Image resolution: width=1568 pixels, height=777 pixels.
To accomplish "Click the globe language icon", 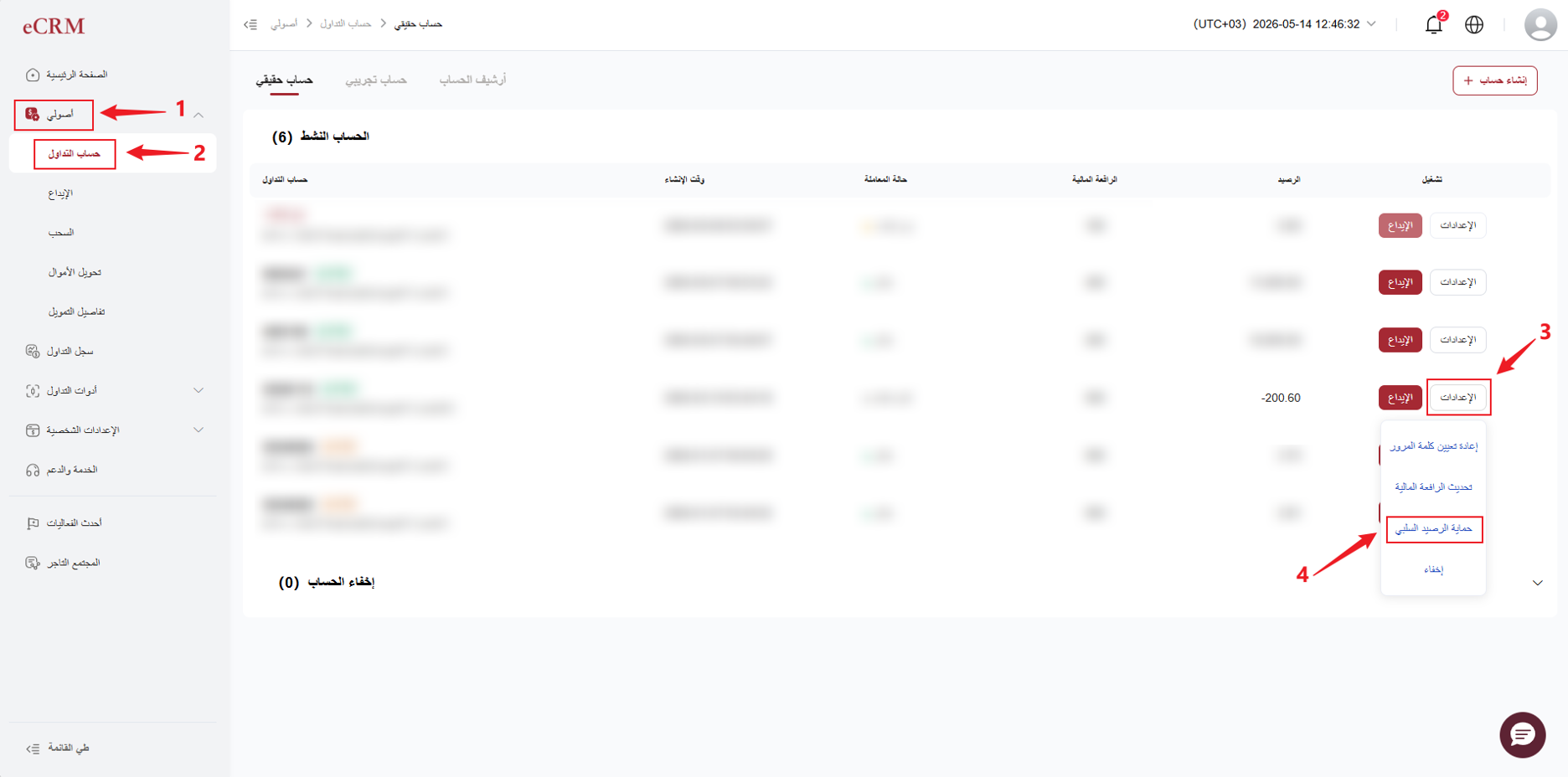I will click(1474, 24).
